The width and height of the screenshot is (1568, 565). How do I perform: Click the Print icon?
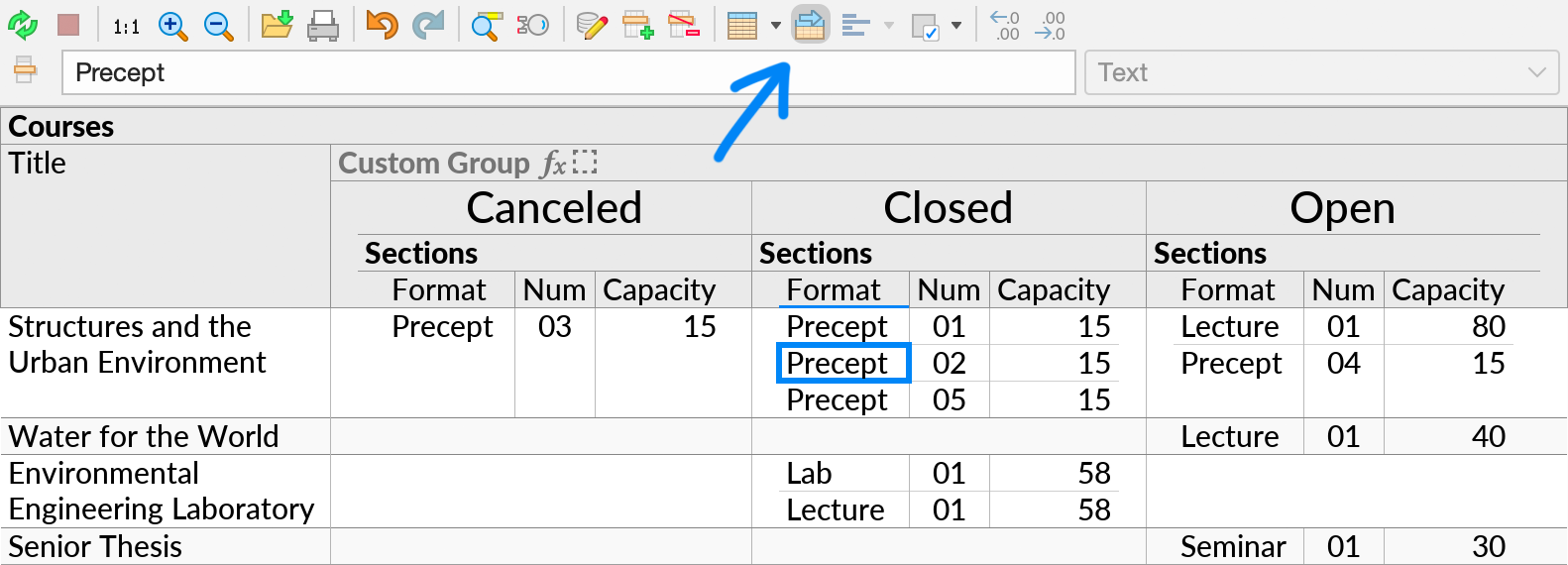(323, 26)
